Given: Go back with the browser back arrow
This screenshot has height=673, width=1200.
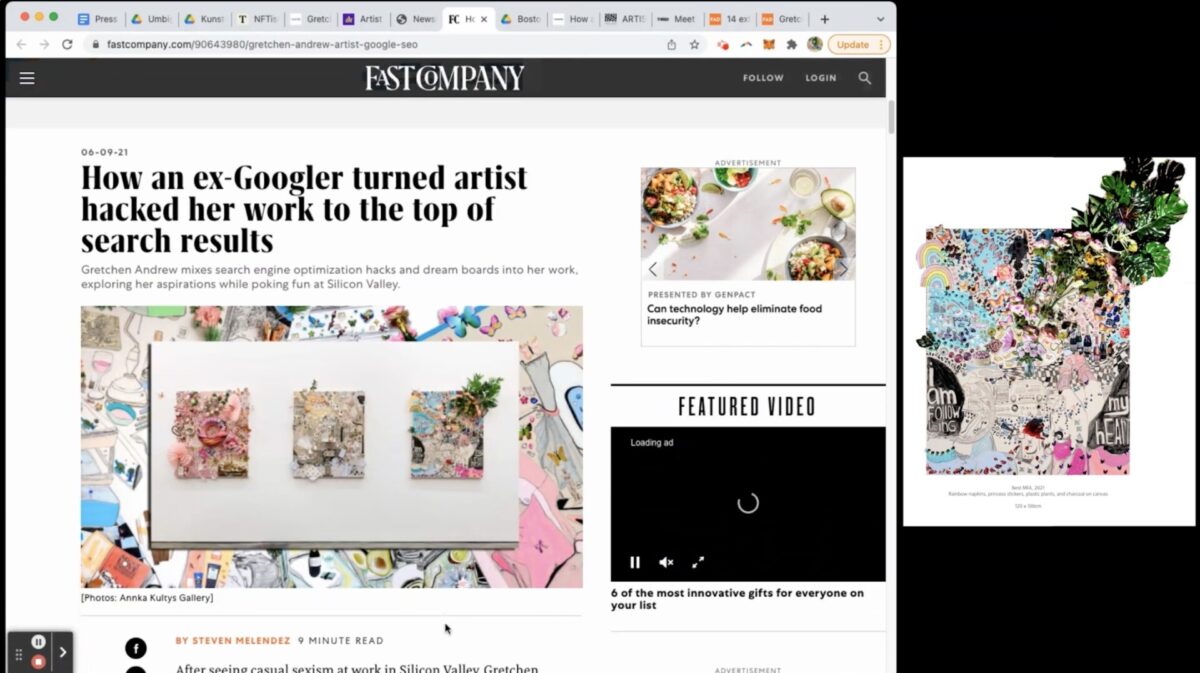Looking at the screenshot, I should [x=21, y=45].
